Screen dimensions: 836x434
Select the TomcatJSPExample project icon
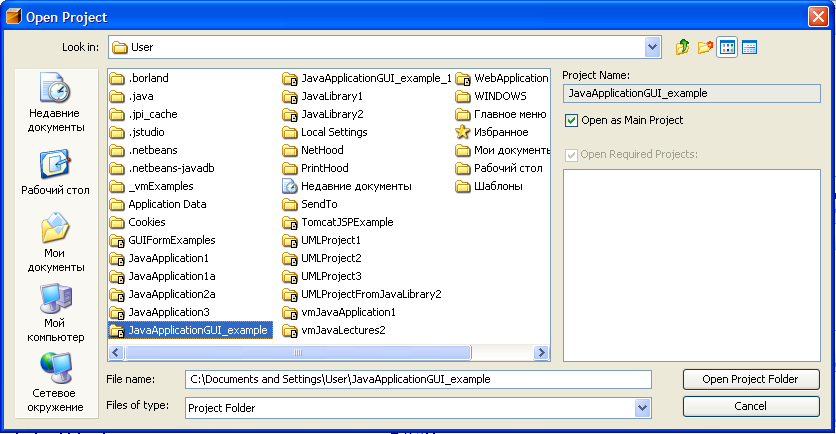tap(290, 222)
